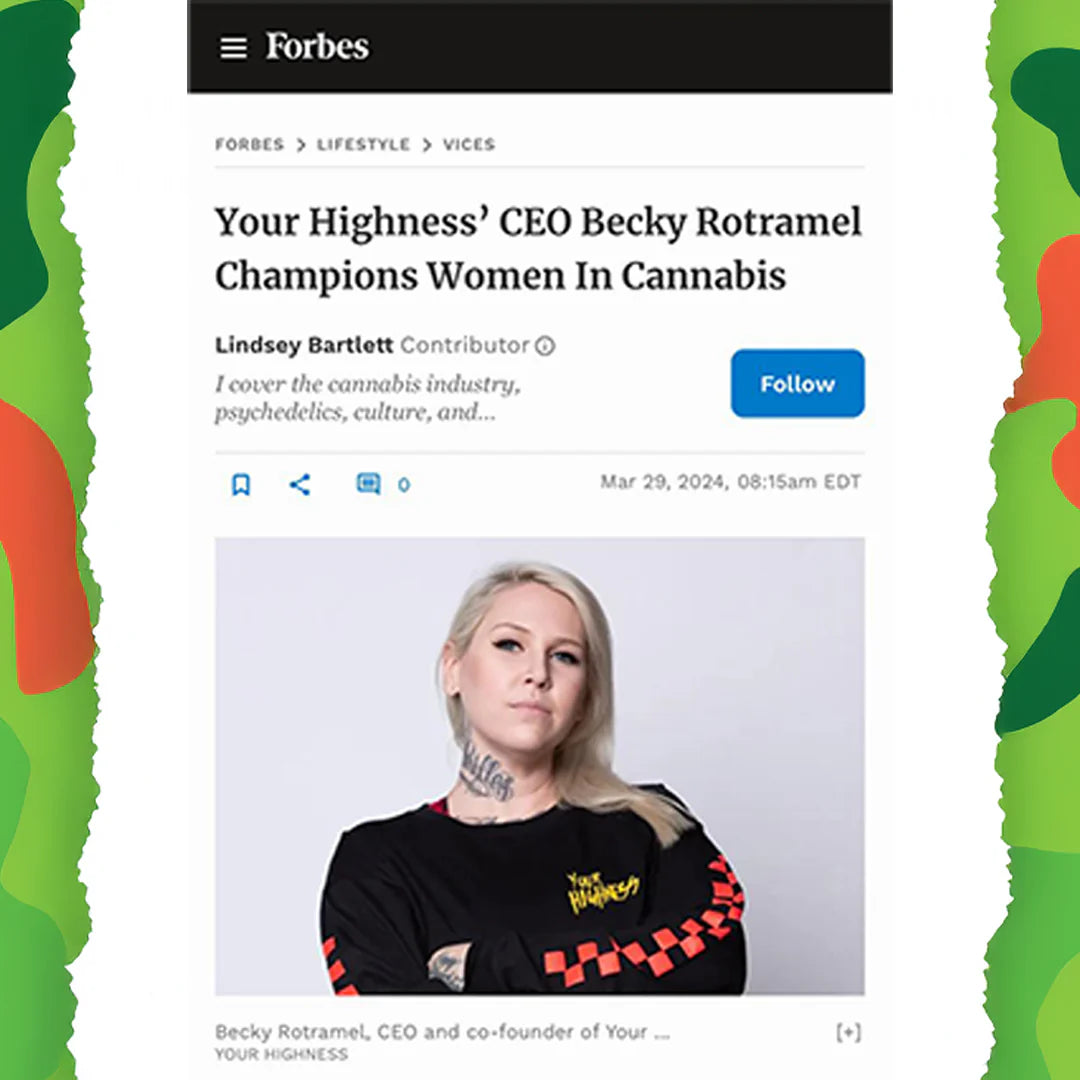1080x1080 pixels.
Task: Open the comments icon
Action: [x=368, y=484]
